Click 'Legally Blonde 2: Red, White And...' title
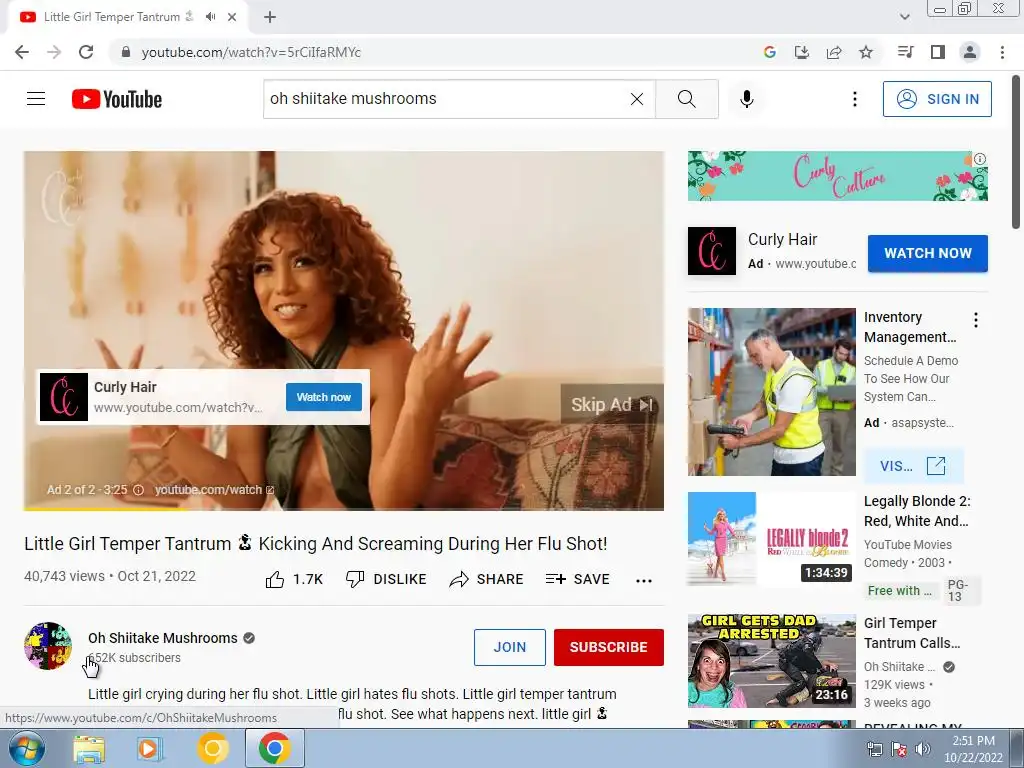The width and height of the screenshot is (1024, 768). pyautogui.click(x=917, y=511)
